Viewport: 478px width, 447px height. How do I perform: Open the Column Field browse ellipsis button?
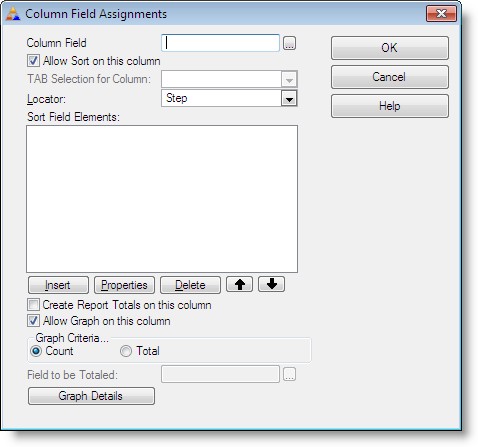tap(289, 43)
